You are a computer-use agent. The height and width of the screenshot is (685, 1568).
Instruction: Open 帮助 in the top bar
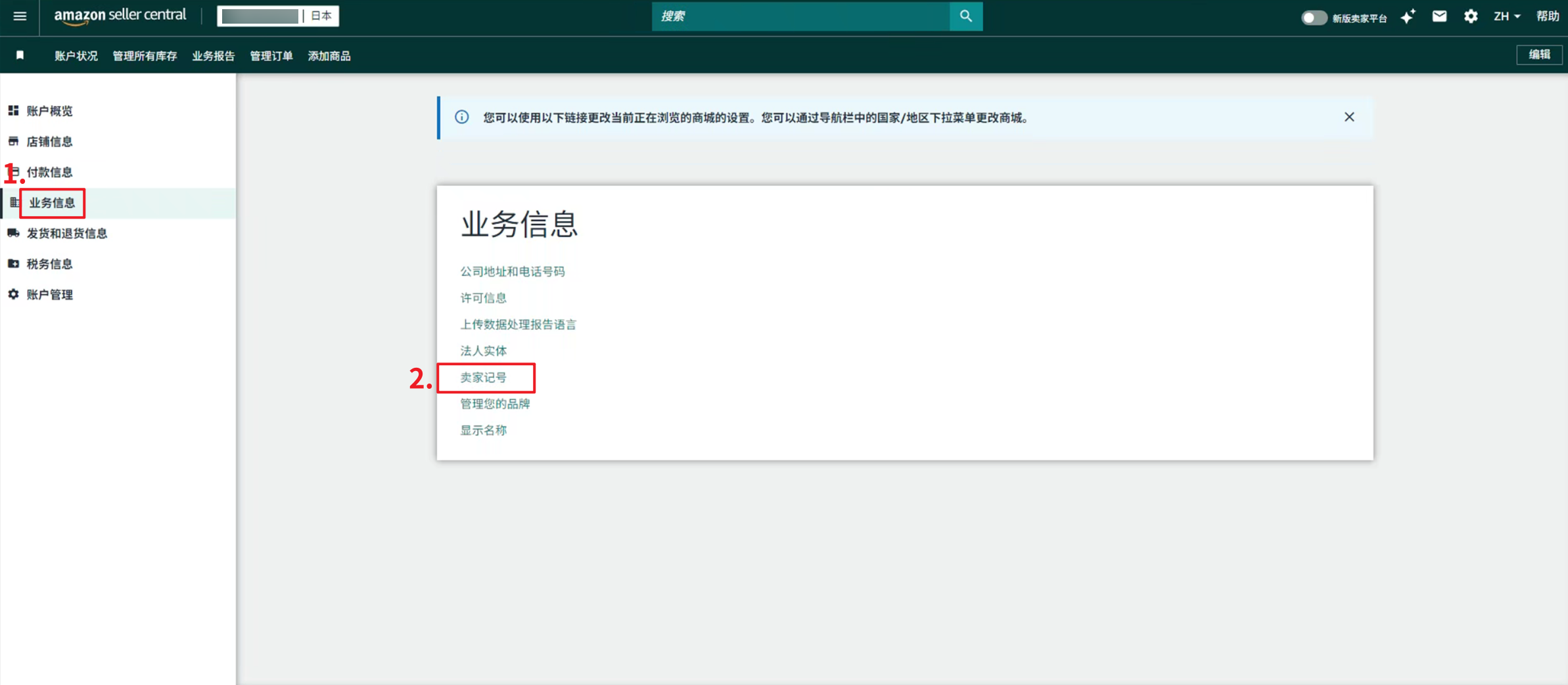tap(1548, 16)
